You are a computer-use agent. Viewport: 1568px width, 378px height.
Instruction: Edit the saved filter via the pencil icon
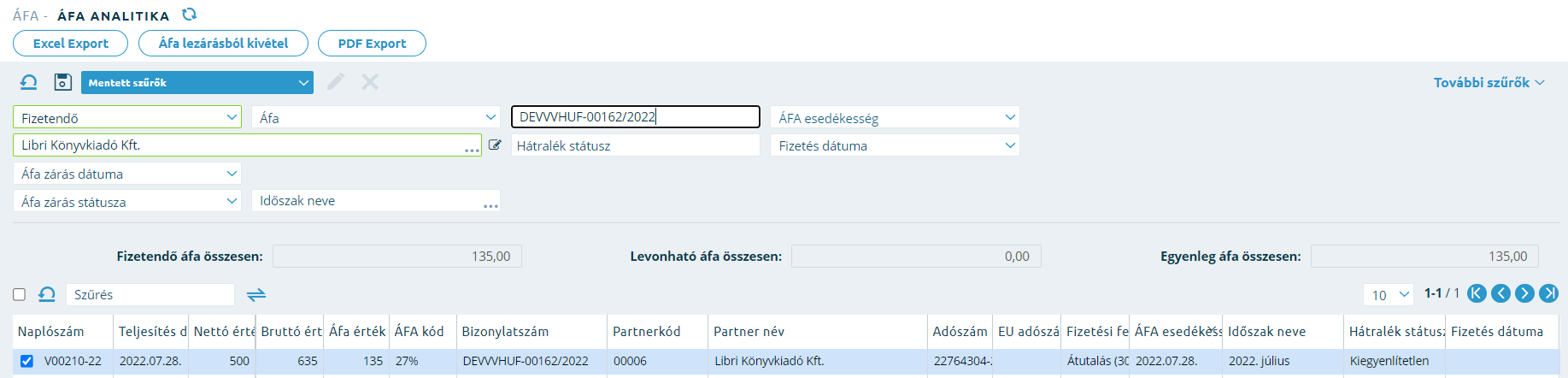point(335,82)
